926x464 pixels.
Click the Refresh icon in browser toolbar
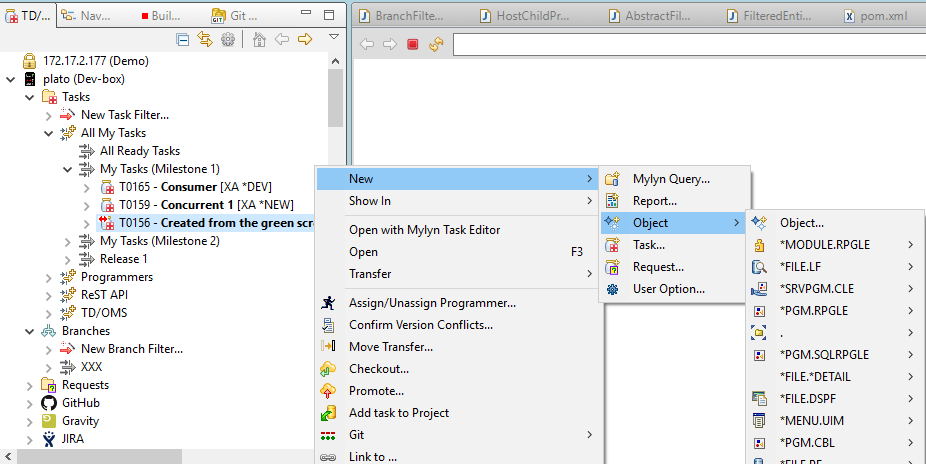click(436, 45)
